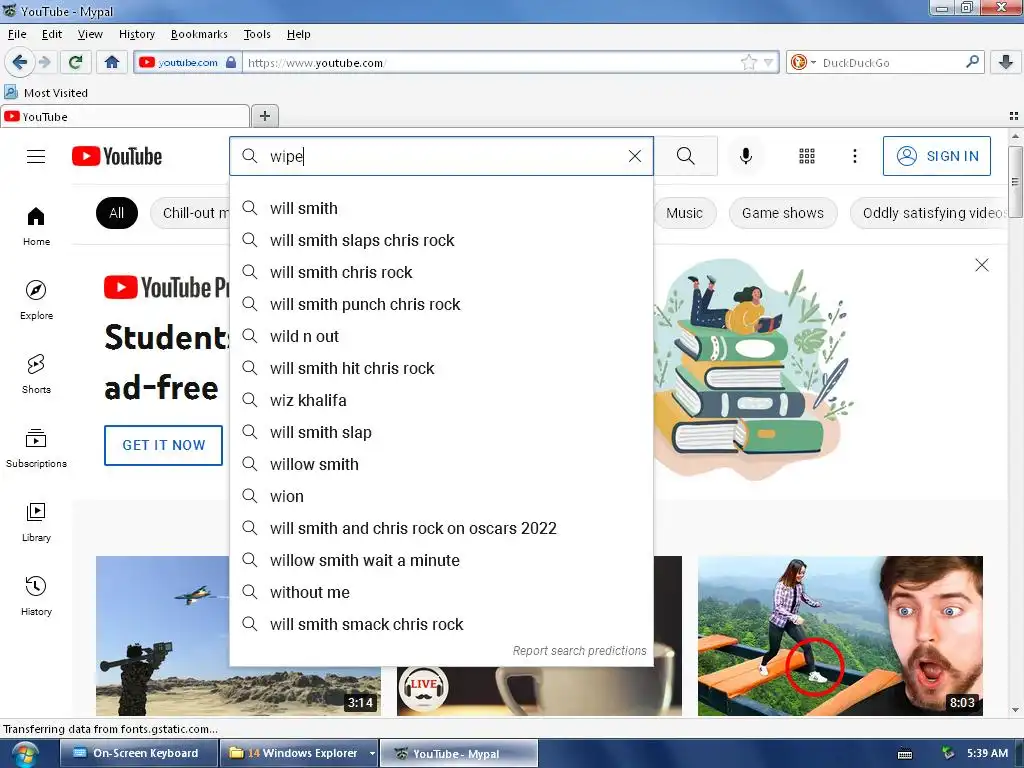Choose suggestion "will smith and chris rock on oscars 2022"
The height and width of the screenshot is (768, 1024).
441,528
